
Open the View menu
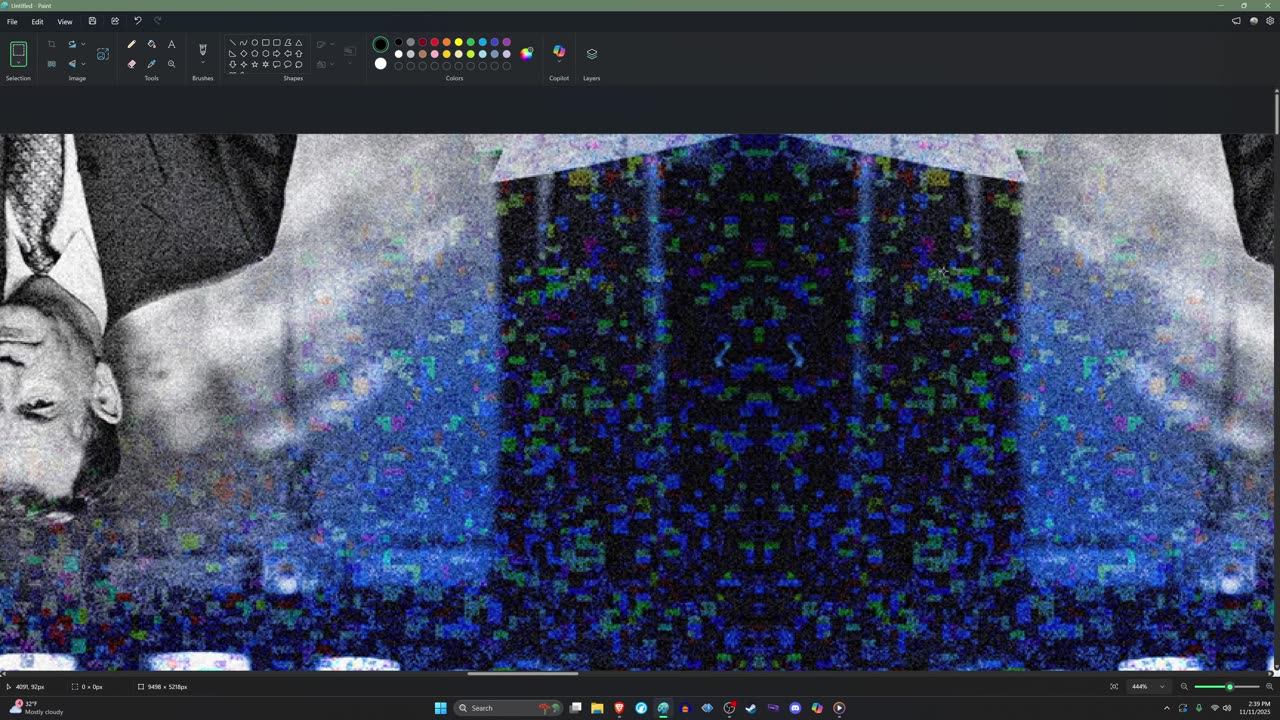tap(64, 21)
